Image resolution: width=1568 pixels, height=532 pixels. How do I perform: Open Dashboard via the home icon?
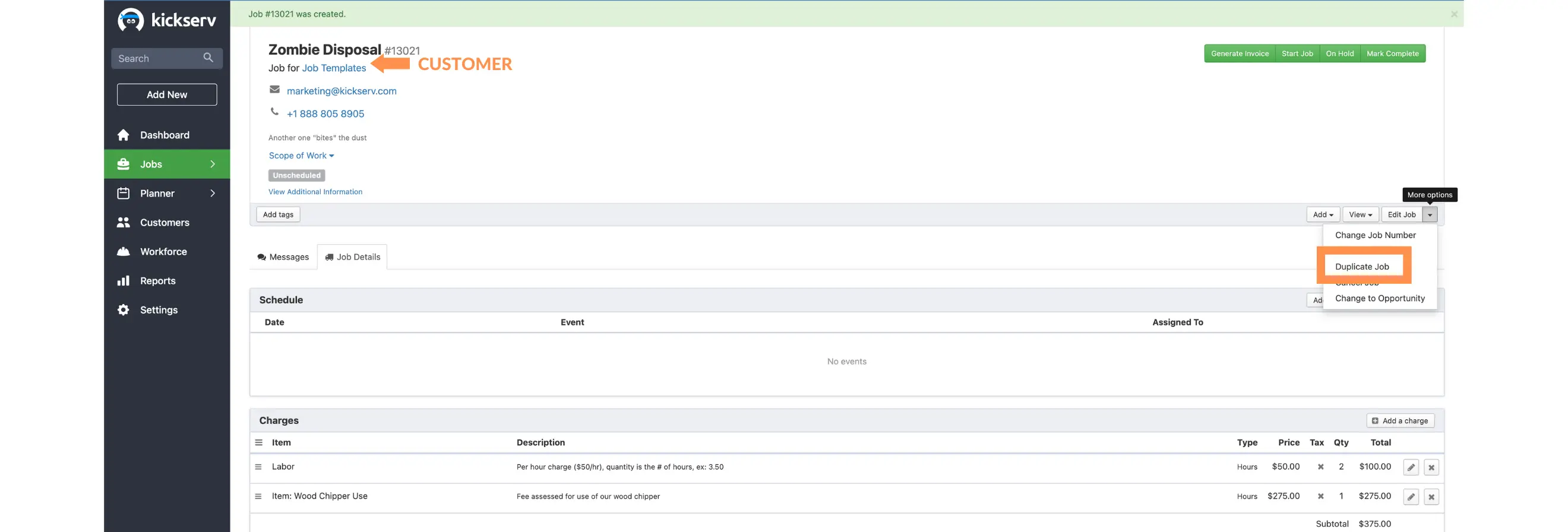[x=124, y=135]
